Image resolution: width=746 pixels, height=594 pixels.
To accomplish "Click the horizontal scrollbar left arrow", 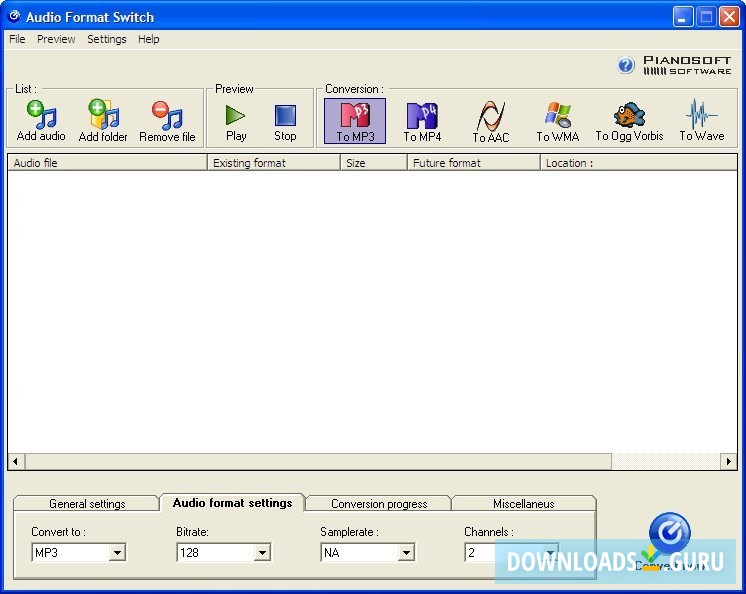I will (x=16, y=461).
